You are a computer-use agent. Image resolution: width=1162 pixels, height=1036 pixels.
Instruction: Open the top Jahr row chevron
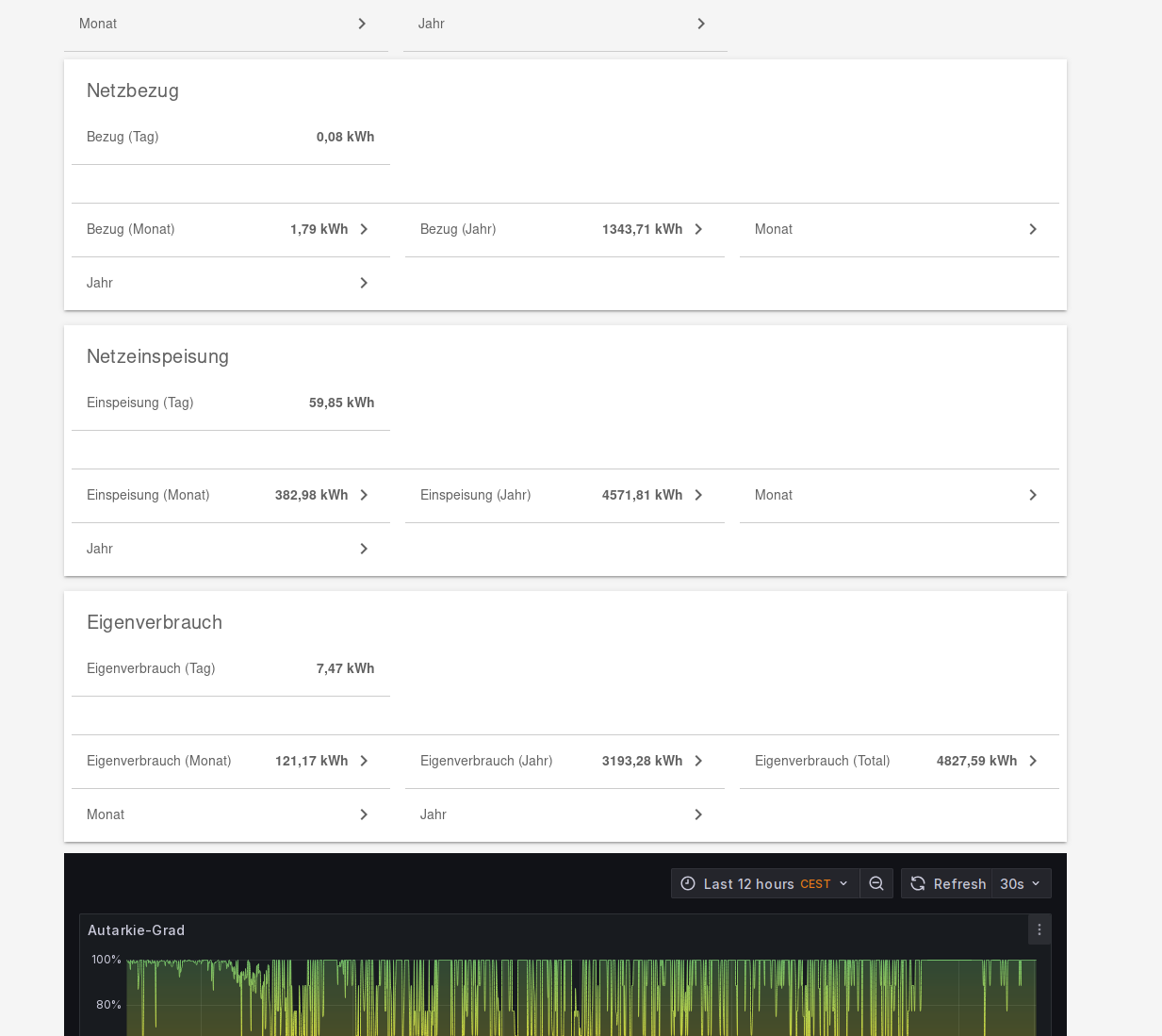[x=701, y=24]
